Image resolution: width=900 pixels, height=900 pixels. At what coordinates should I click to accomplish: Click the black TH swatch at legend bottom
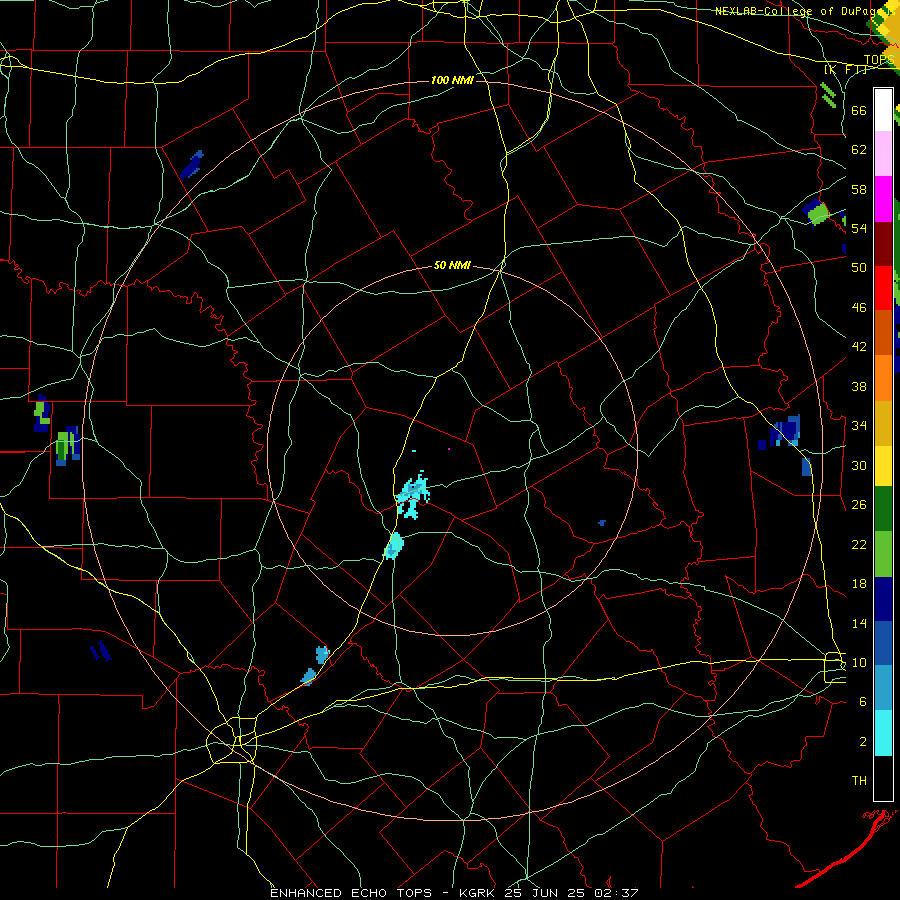pos(883,778)
